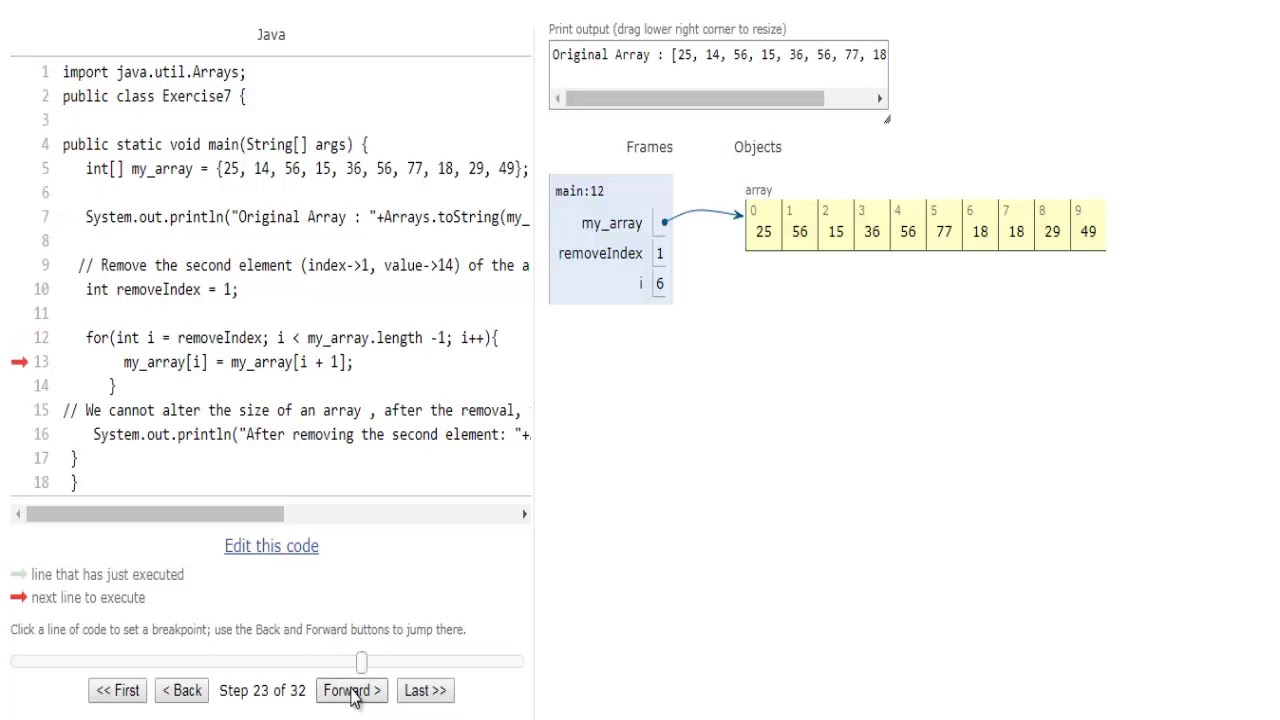This screenshot has width=1280, height=720.
Task: Click the code pane horizontal scrollbar thumb
Action: 155,514
